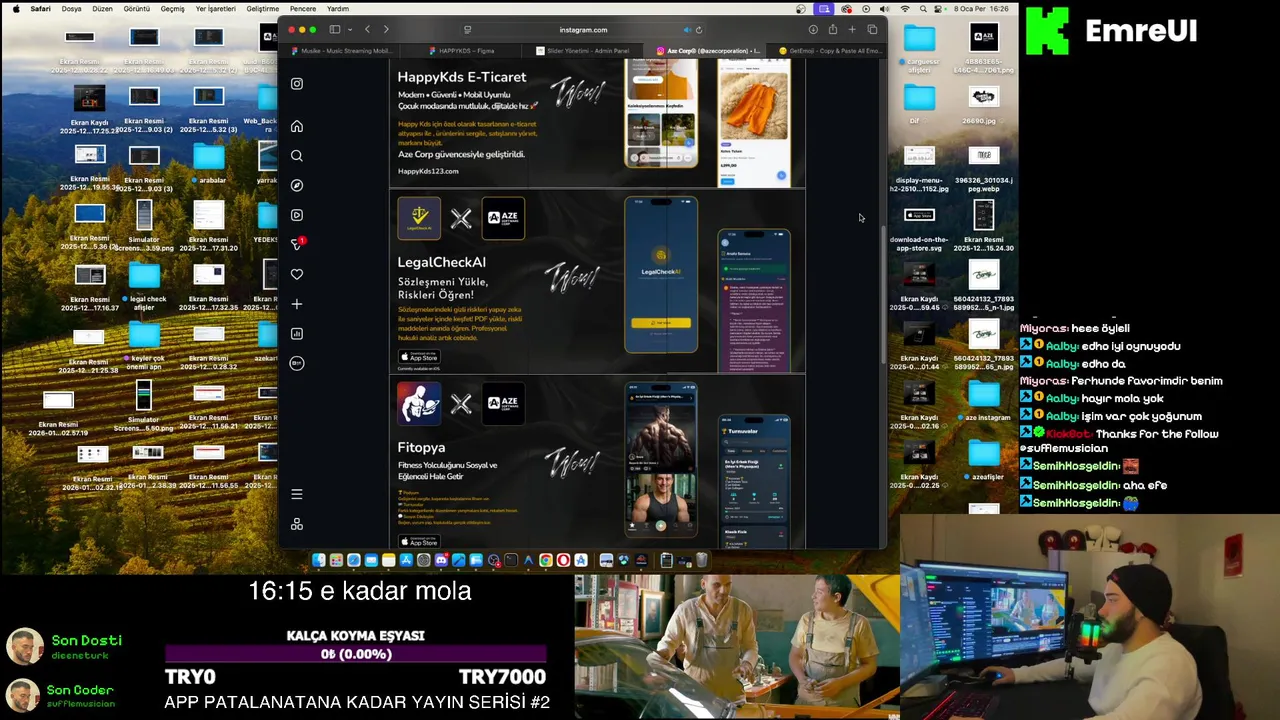The image size is (1280, 720).
Task: Open Finder from the Dock
Action: 319,560
